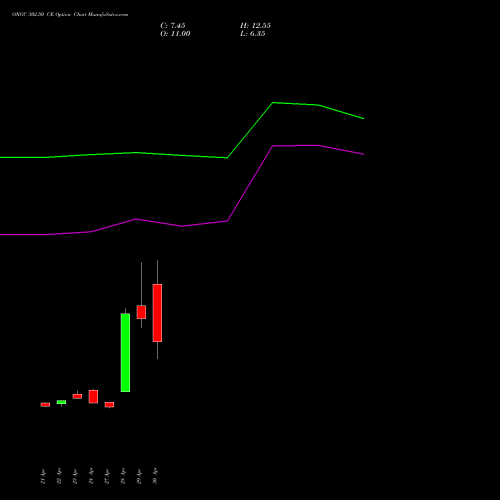Select the large red candle for 30 Apr

(157, 313)
